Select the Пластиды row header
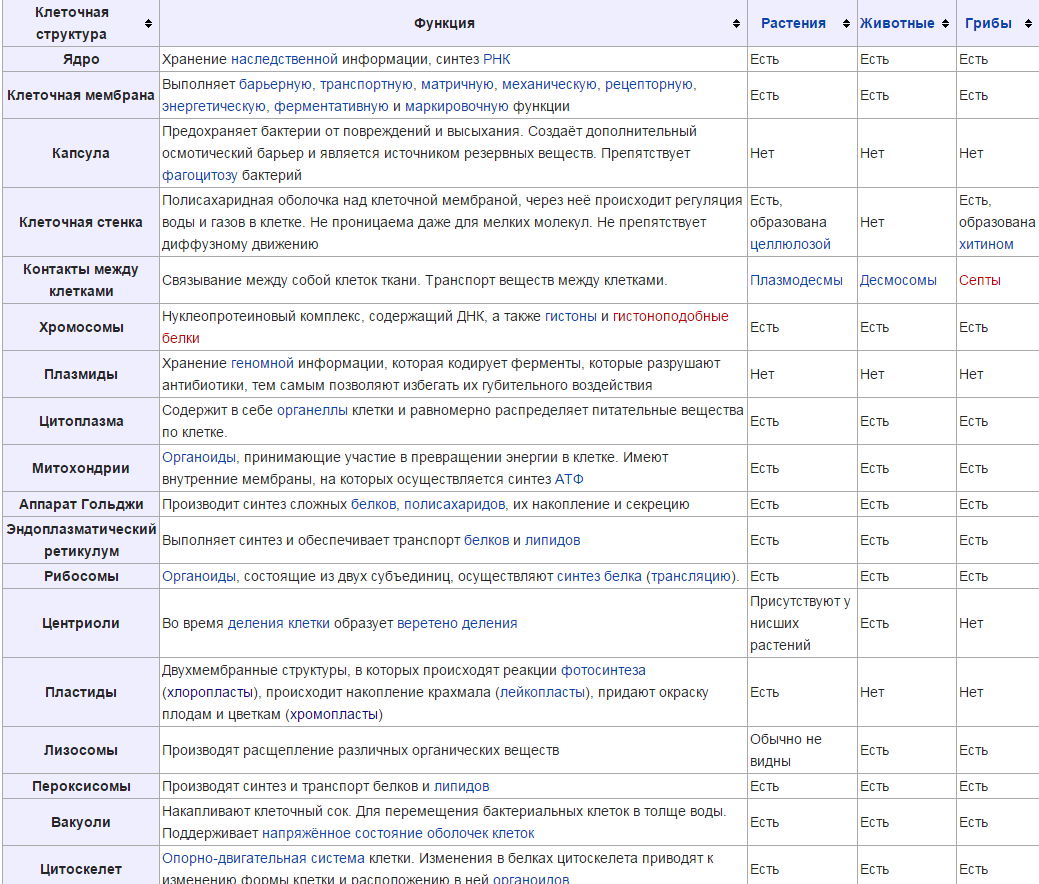1039x884 pixels. [81, 692]
